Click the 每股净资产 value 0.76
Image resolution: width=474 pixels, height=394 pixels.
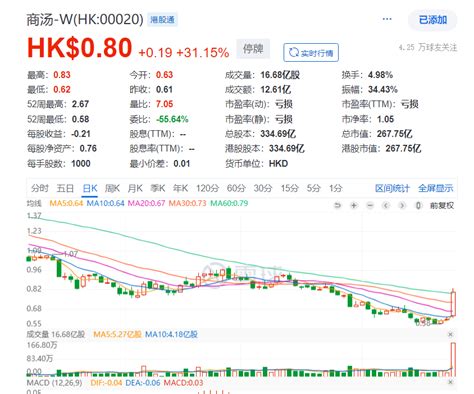(x=88, y=148)
